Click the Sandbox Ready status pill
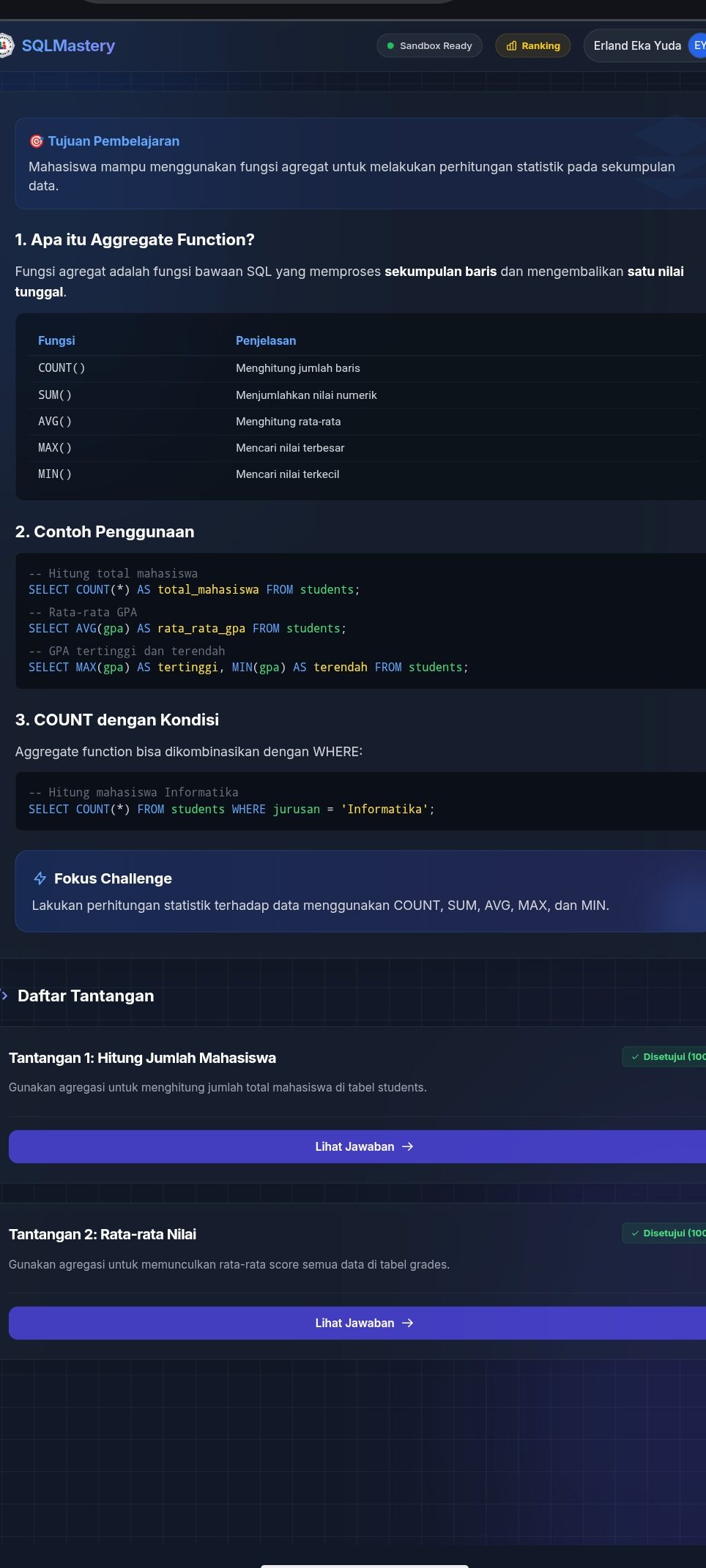The height and width of the screenshot is (1568, 706). (429, 45)
